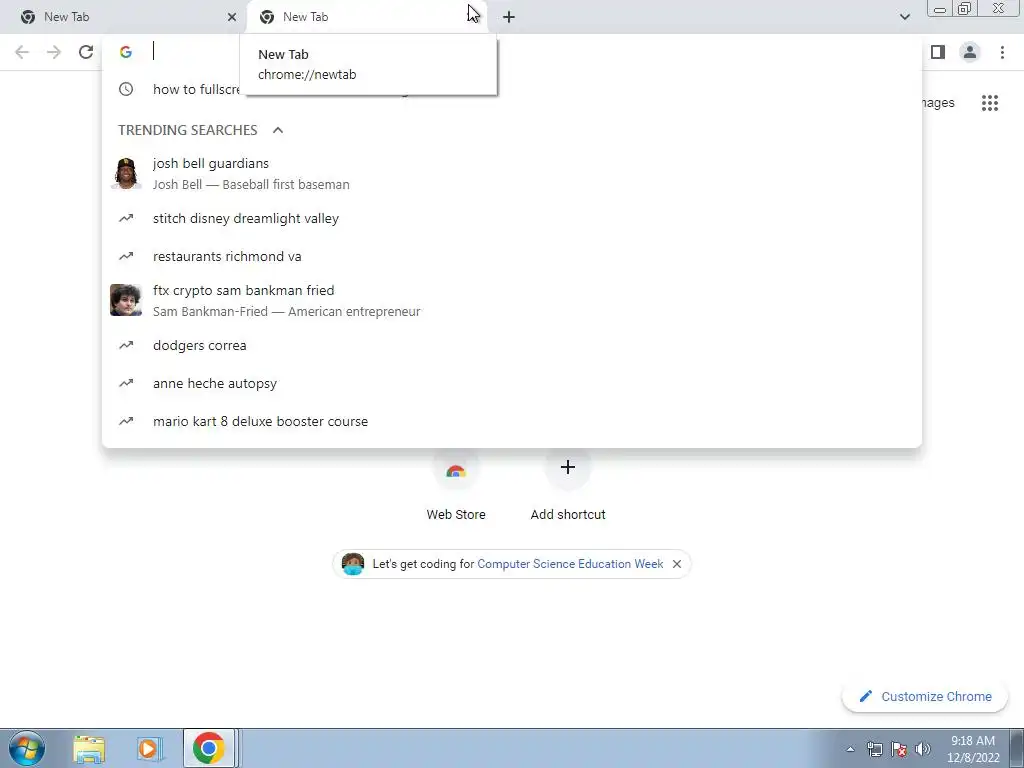Image resolution: width=1024 pixels, height=768 pixels.
Task: Click the Sam Bankman-Fried thumbnail photo
Action: [126, 300]
